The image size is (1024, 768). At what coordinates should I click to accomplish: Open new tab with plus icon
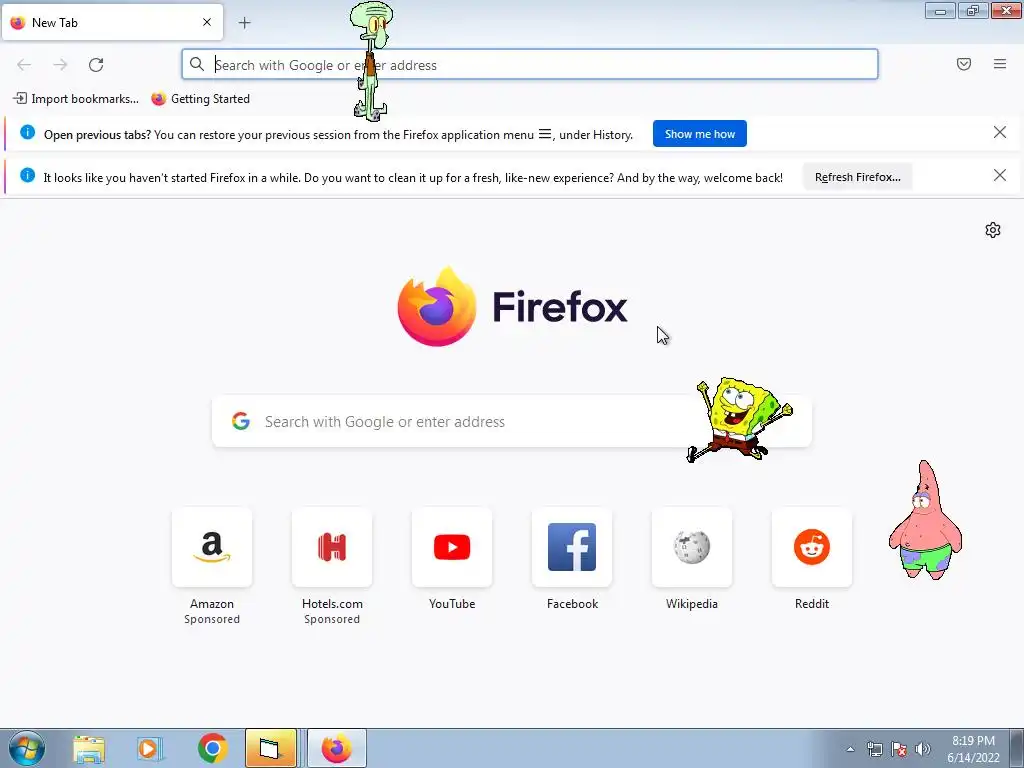[x=244, y=23]
